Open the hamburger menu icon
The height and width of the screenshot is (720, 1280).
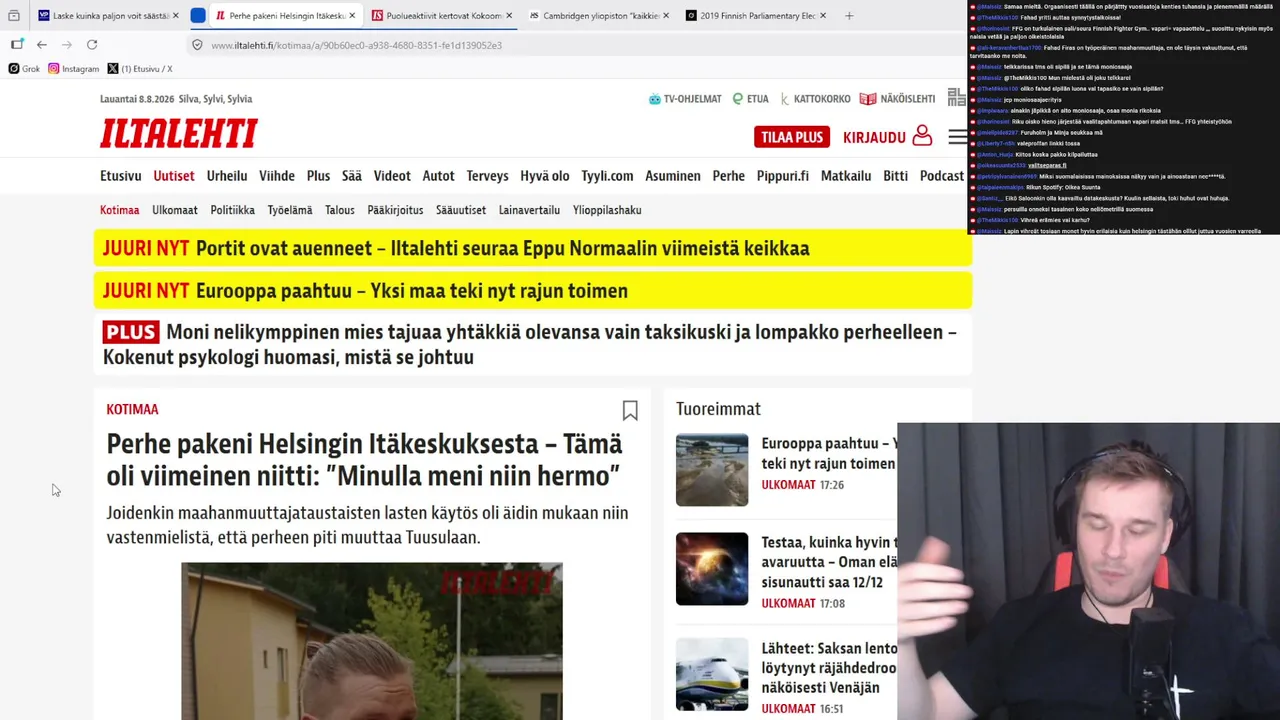[957, 137]
